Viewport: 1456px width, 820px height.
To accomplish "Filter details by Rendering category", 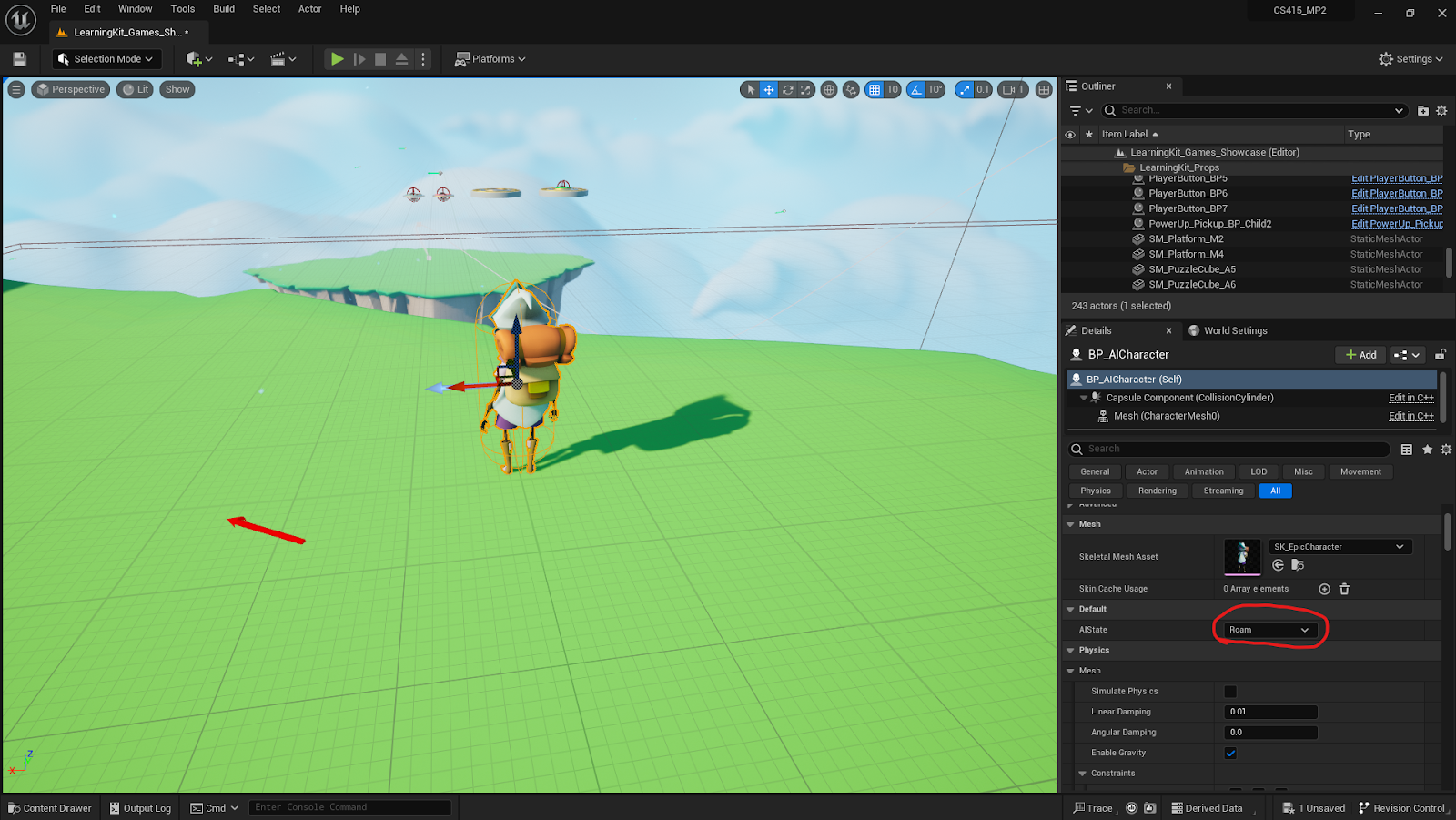I will (x=1157, y=491).
